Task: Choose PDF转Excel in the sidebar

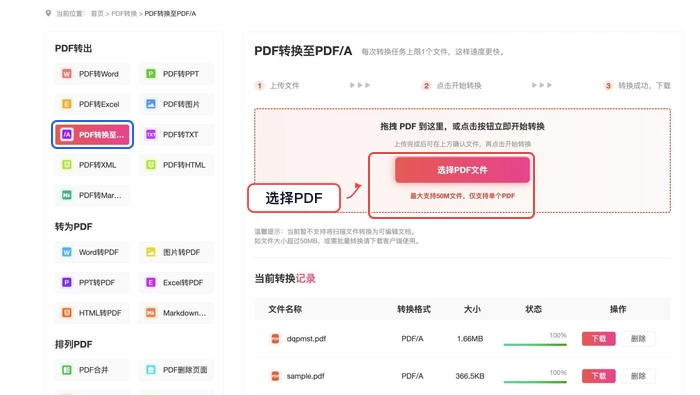Action: 92,104
